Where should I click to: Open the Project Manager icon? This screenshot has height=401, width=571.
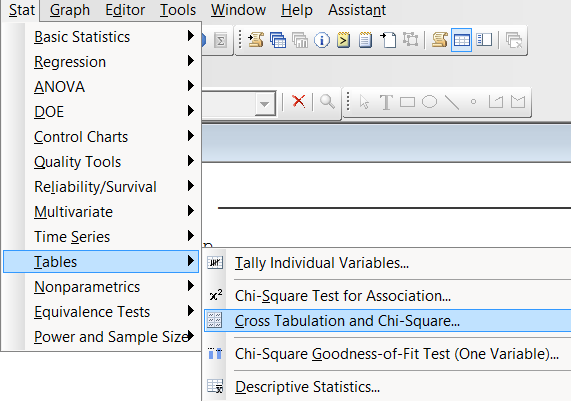484,40
